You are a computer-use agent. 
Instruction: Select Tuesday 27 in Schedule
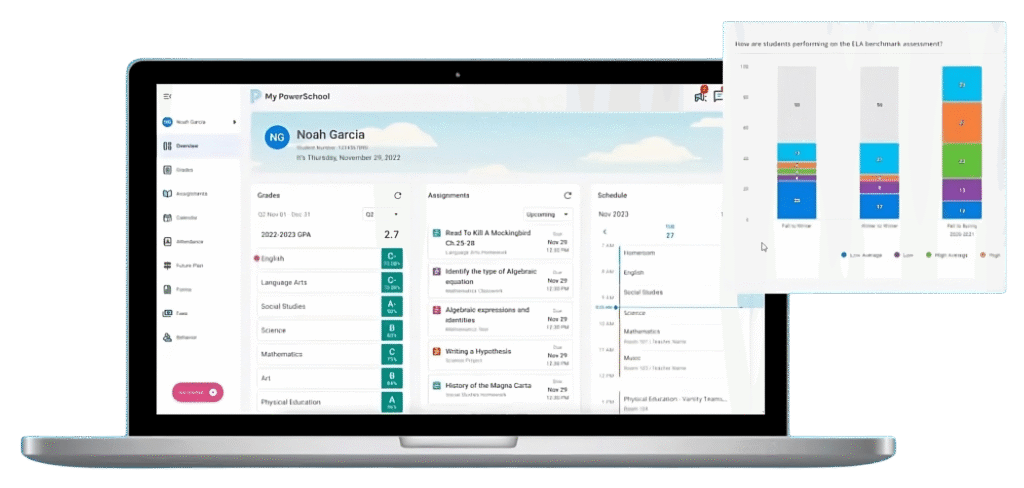pos(670,232)
